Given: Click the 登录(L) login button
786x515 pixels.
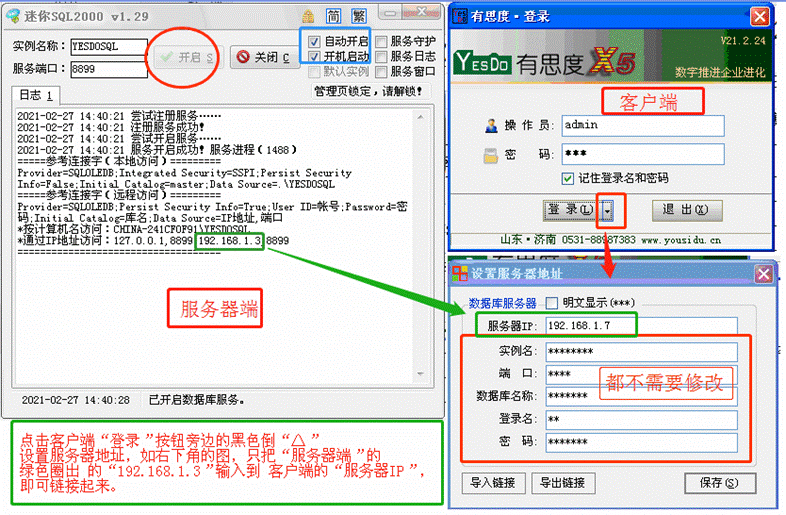Looking at the screenshot, I should (572, 211).
